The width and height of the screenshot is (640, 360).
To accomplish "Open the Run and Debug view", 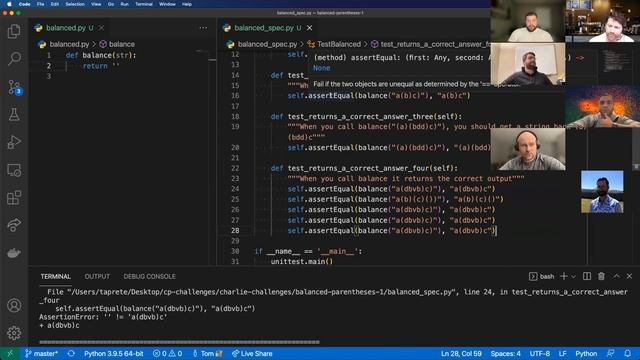I will click(14, 142).
